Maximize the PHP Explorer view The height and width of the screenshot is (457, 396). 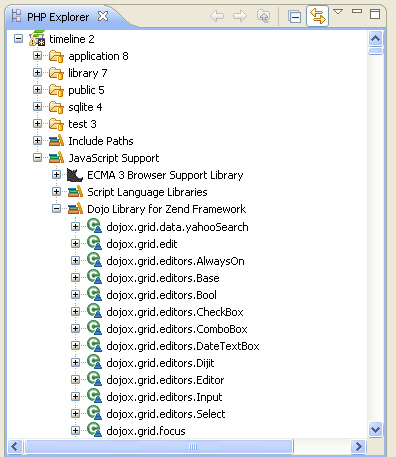(x=375, y=14)
